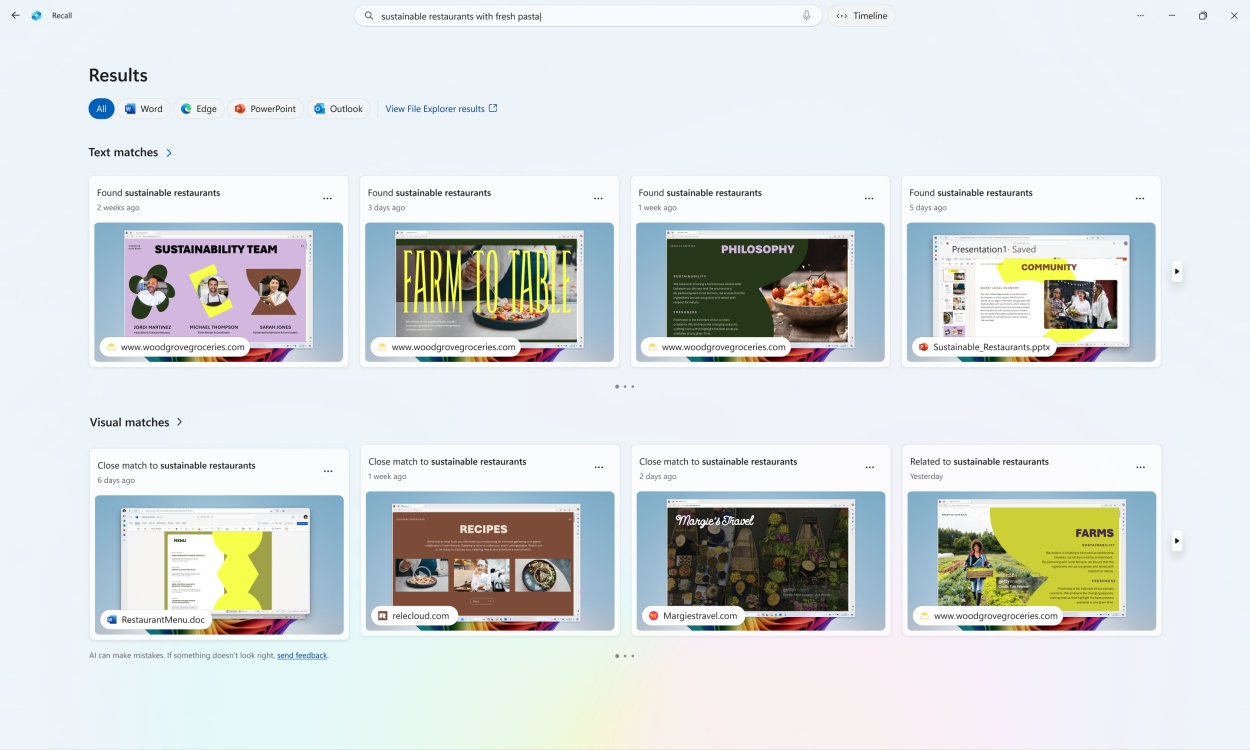Open the Farm to Table snapshot thumbnail
The height and width of the screenshot is (750, 1250).
tap(489, 292)
